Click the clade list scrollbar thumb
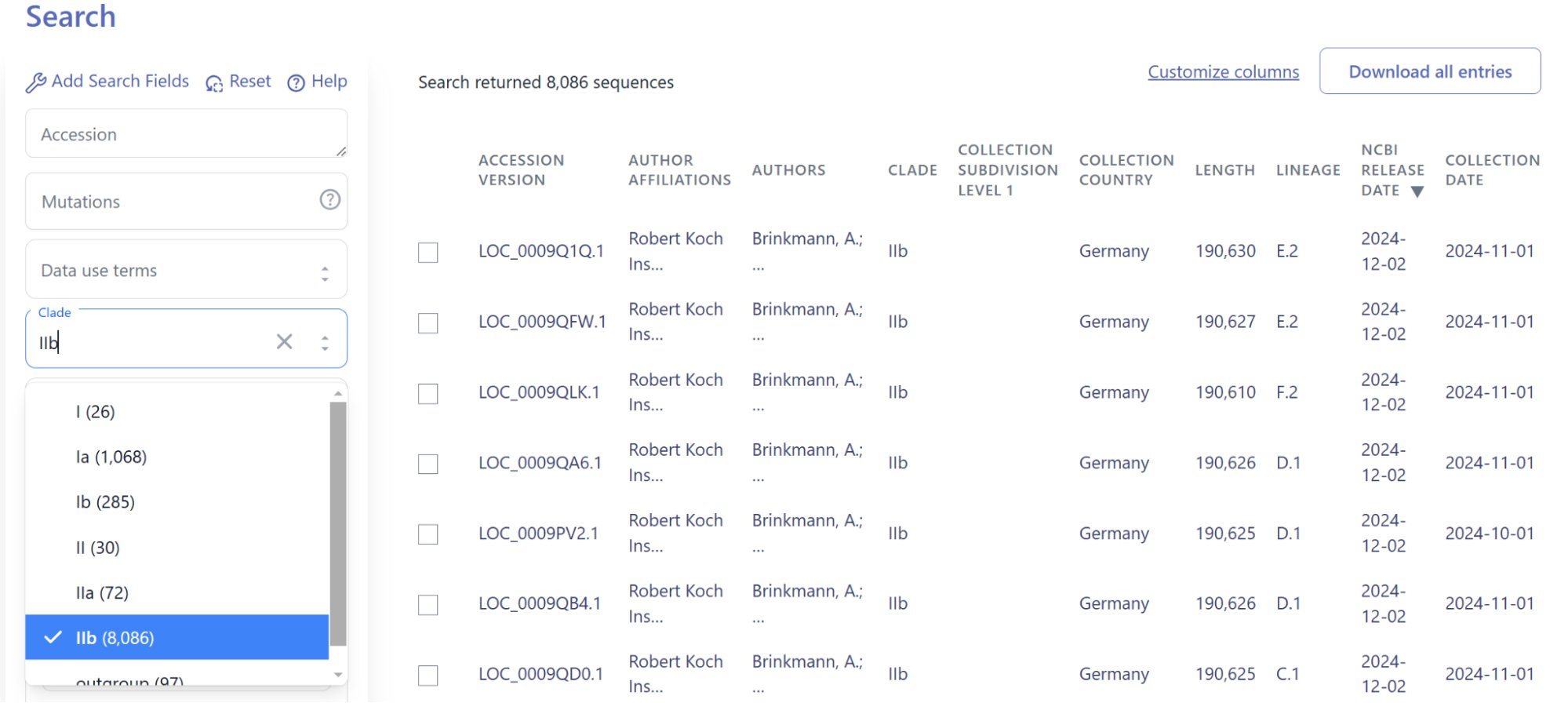The image size is (1568, 703). (338, 523)
